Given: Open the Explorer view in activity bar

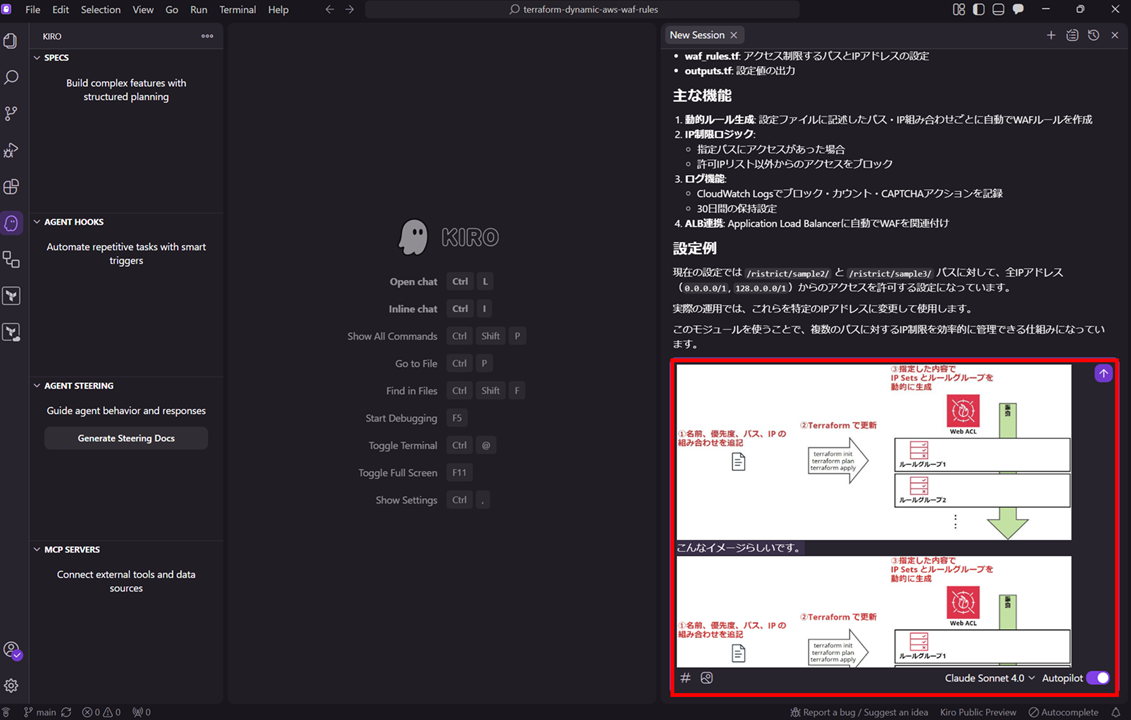Looking at the screenshot, I should click(x=11, y=40).
